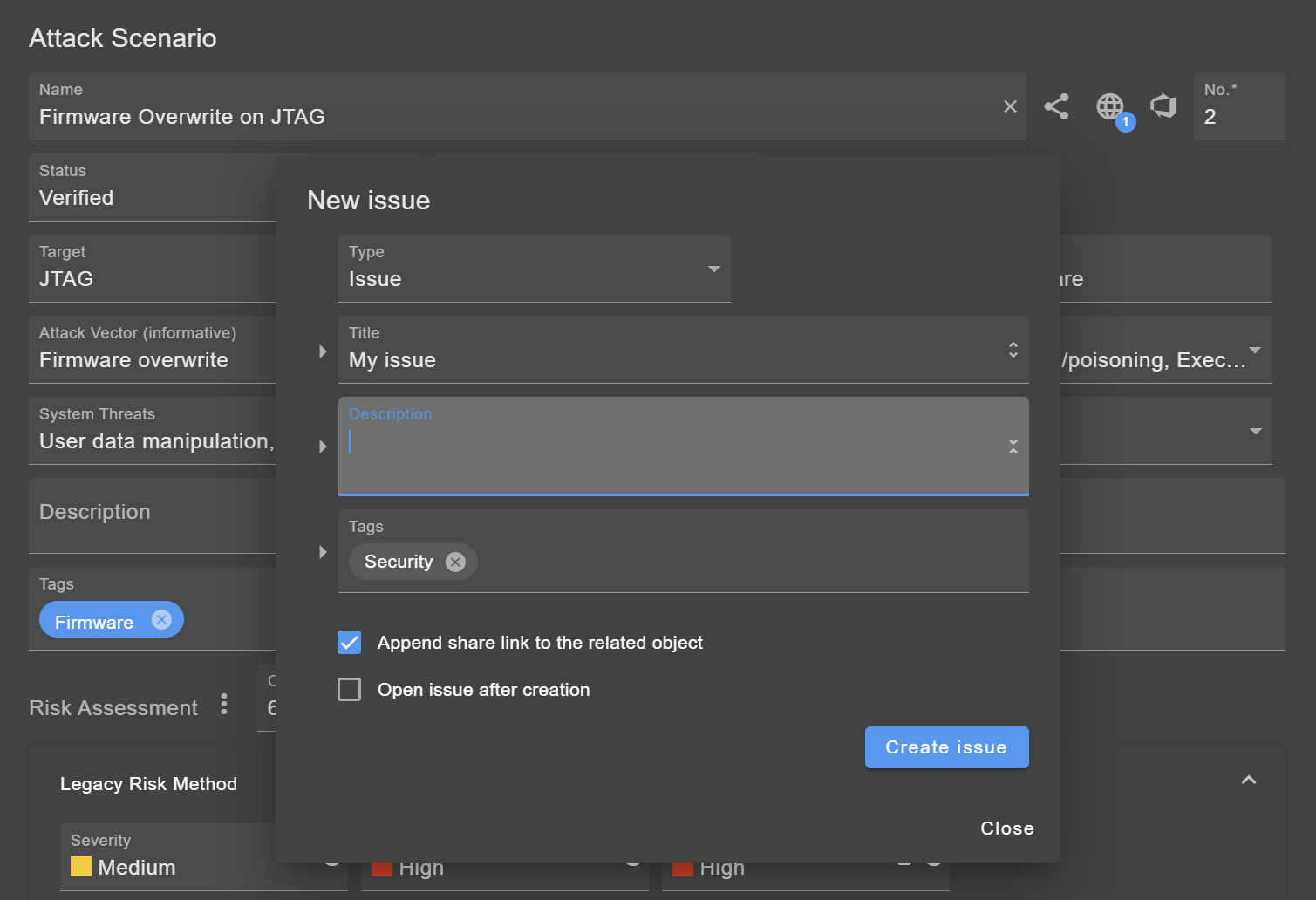This screenshot has width=1316, height=900.
Task: Uncheck Append share link to the related object
Action: 349,642
